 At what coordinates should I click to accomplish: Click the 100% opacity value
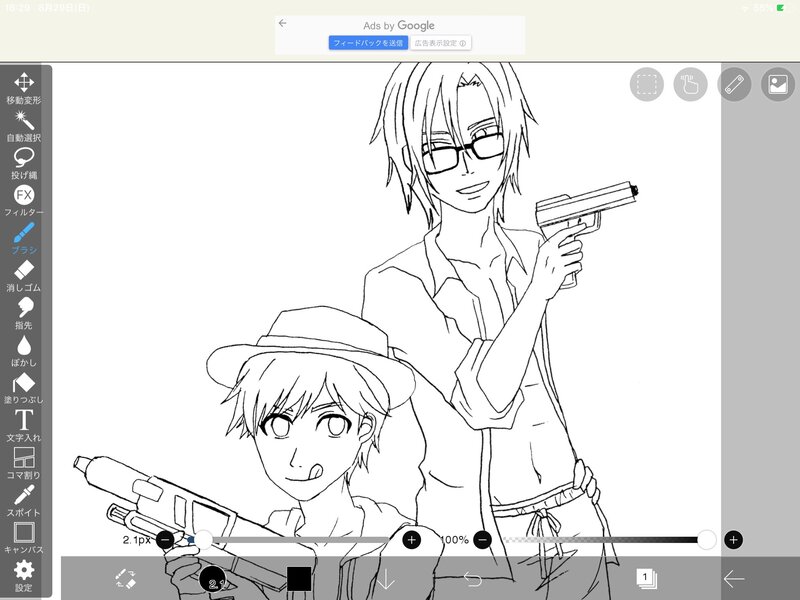coord(454,539)
